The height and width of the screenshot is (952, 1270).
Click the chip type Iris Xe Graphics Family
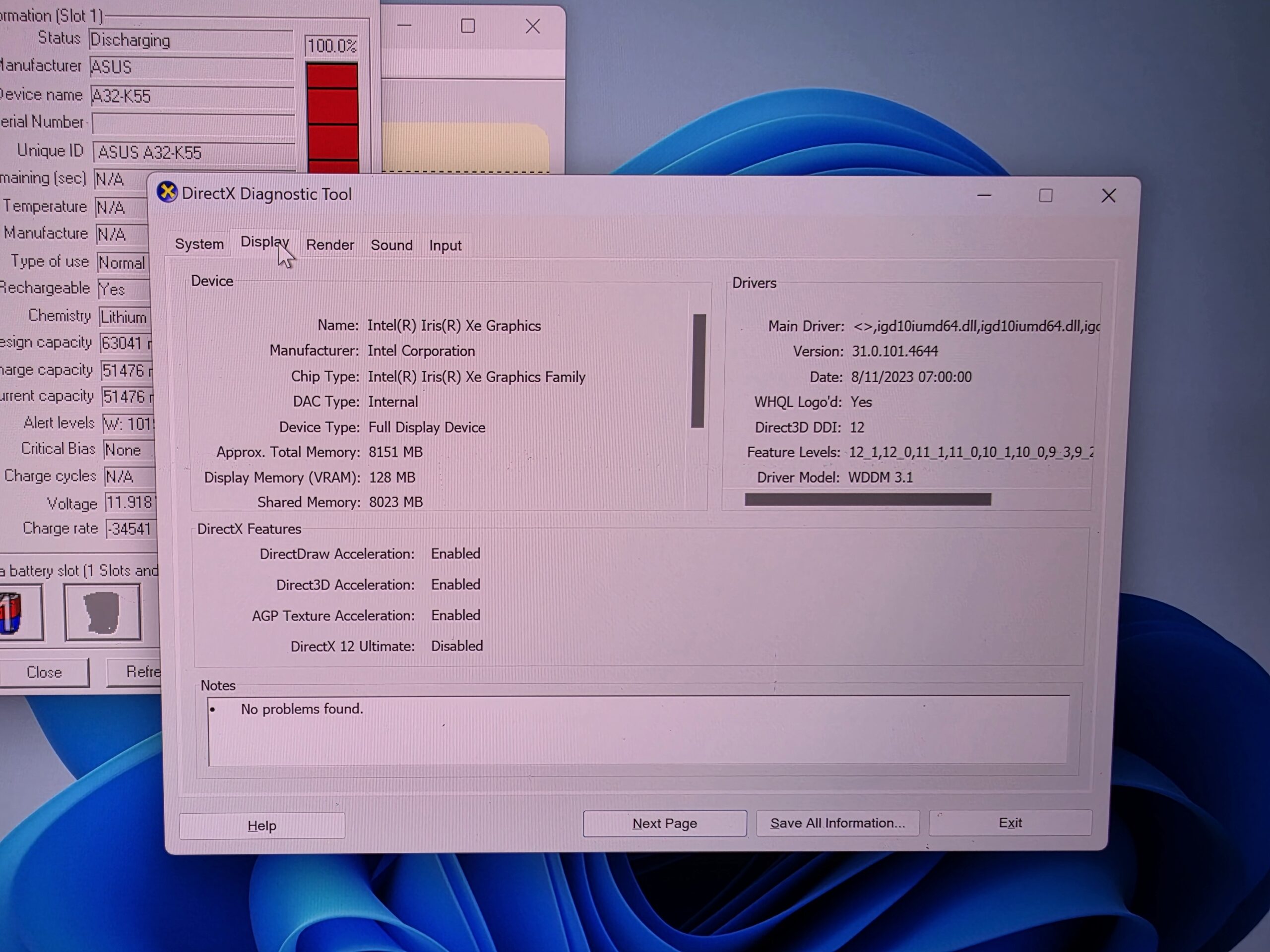tap(477, 377)
